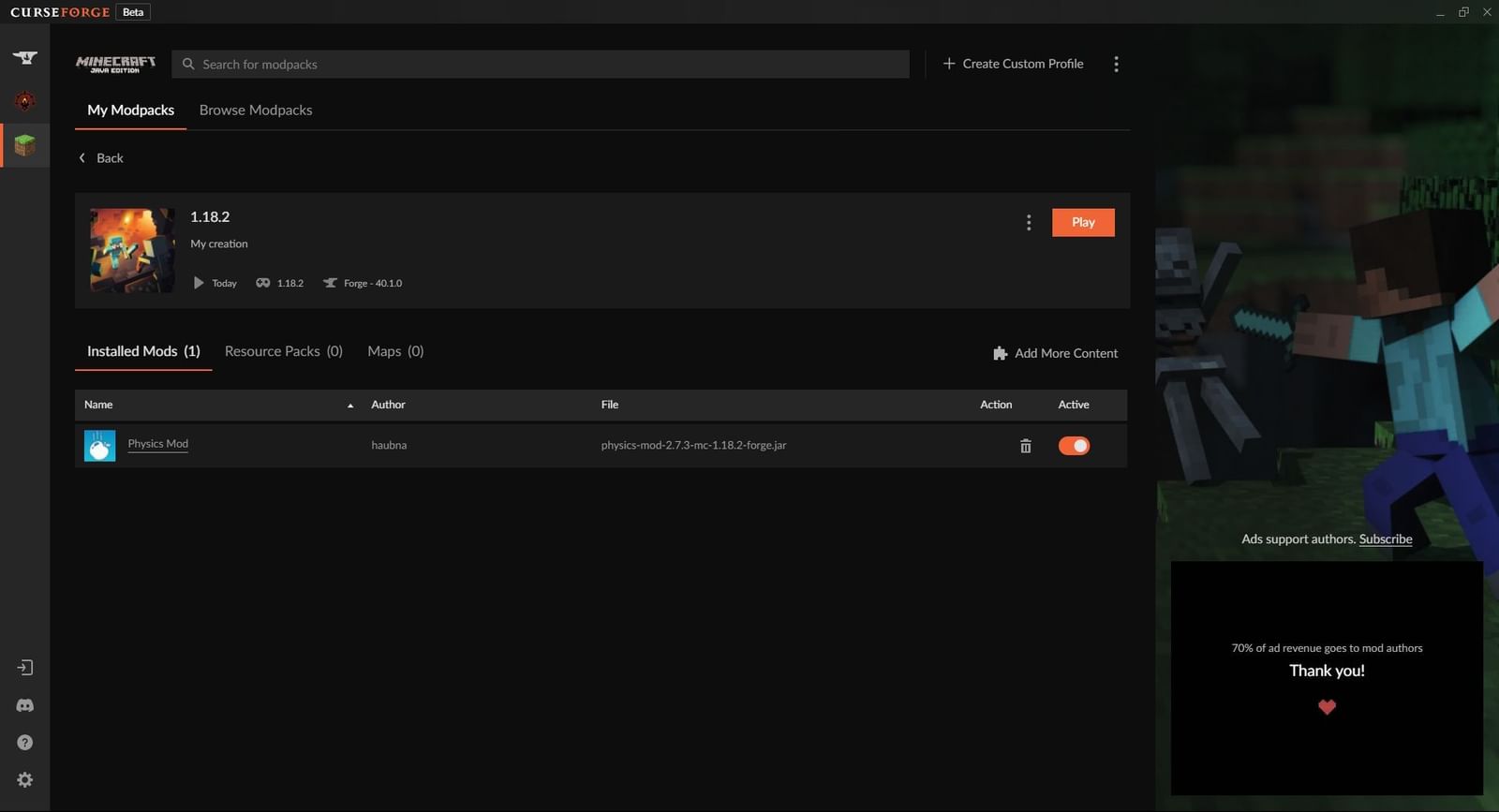Switch to the Browse Modpacks tab
The width and height of the screenshot is (1499, 812).
pyautogui.click(x=256, y=111)
